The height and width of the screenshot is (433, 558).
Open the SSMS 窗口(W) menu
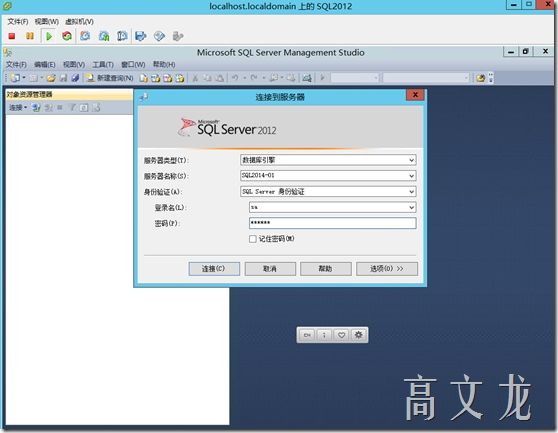pos(133,65)
